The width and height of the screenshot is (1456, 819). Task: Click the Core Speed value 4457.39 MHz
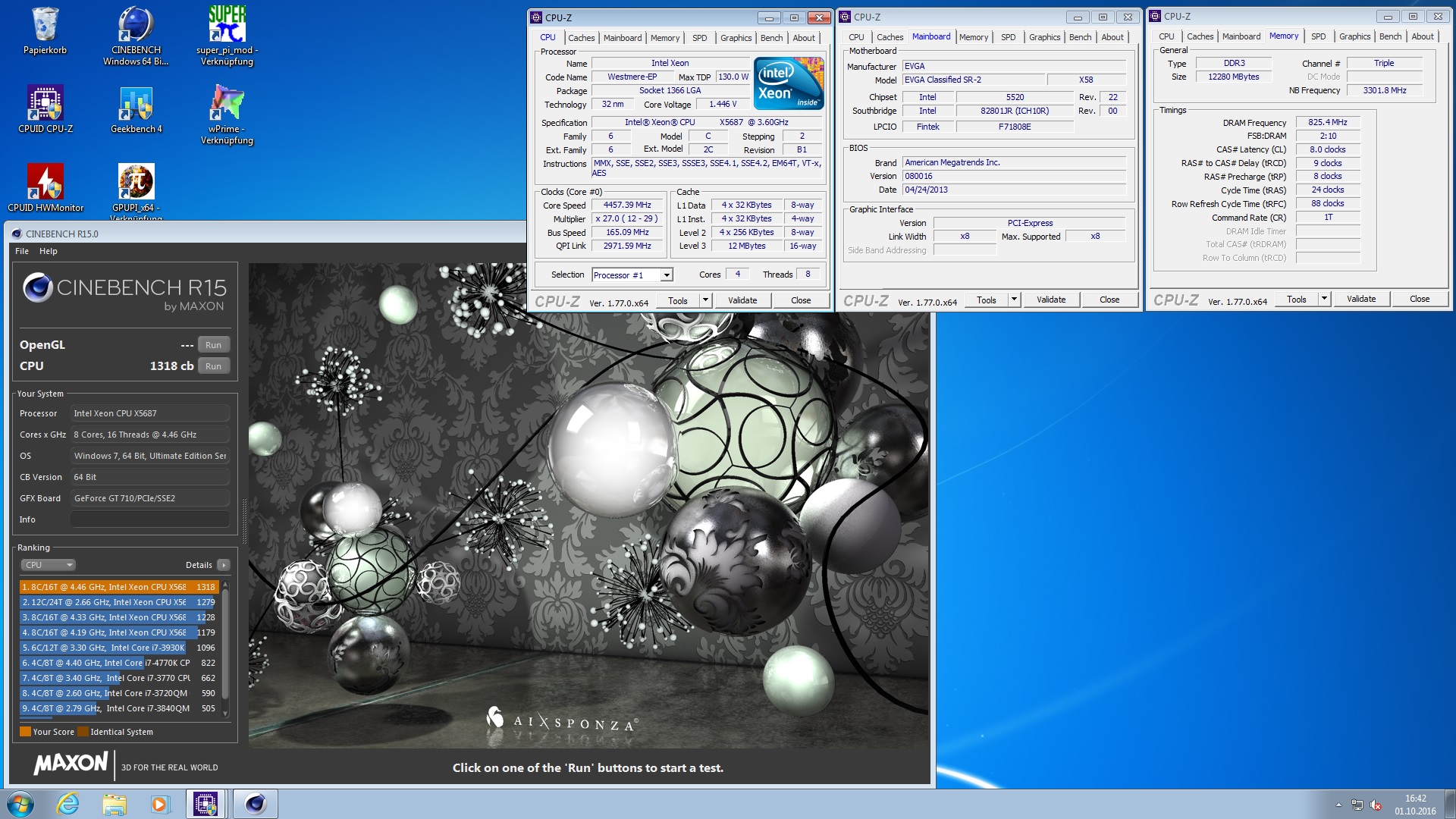coord(627,206)
